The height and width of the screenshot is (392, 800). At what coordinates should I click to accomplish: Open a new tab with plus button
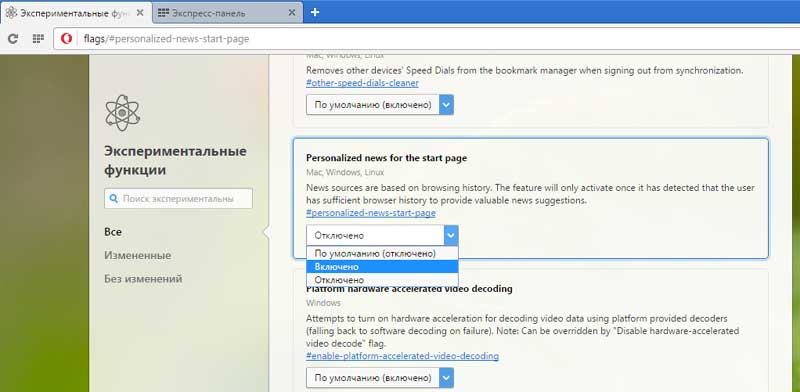[x=315, y=12]
